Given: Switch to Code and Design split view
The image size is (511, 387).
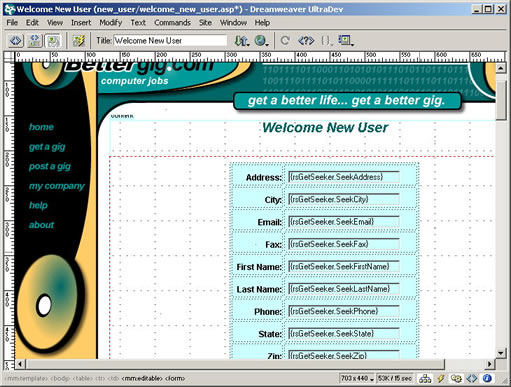Looking at the screenshot, I should 35,41.
